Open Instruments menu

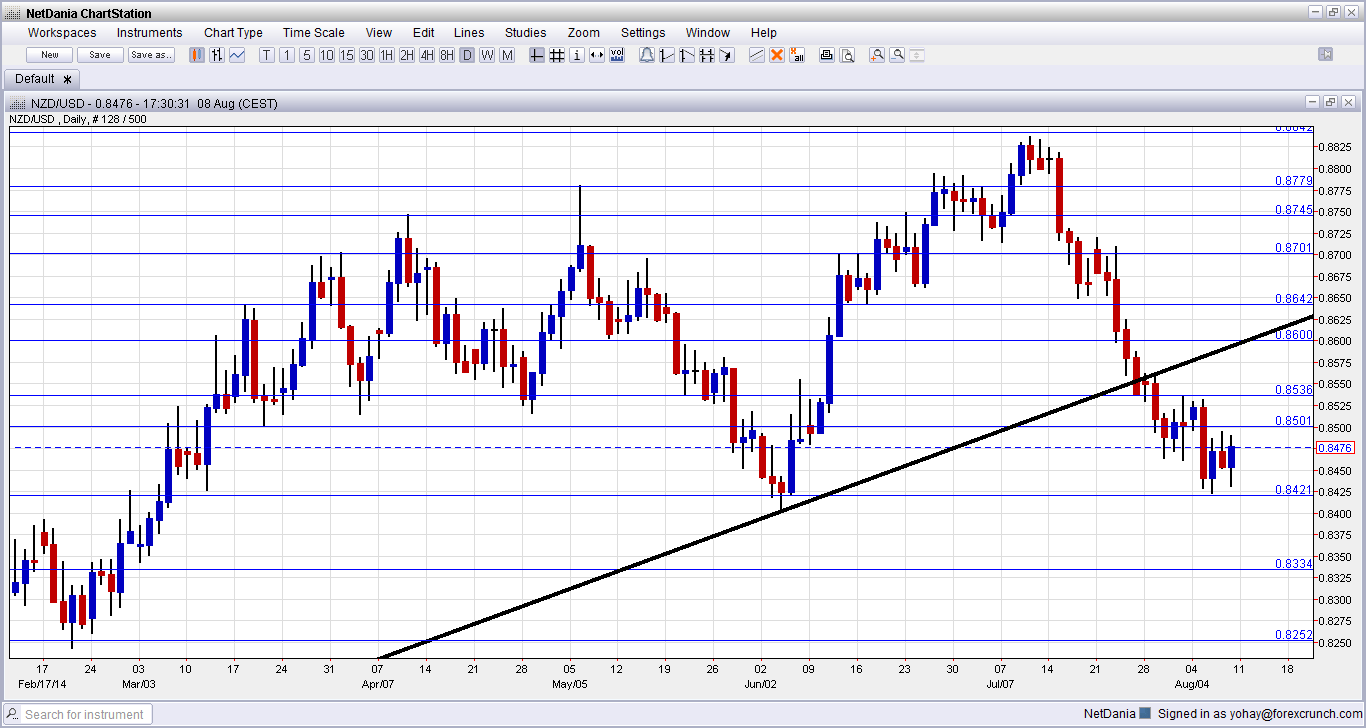[x=150, y=33]
